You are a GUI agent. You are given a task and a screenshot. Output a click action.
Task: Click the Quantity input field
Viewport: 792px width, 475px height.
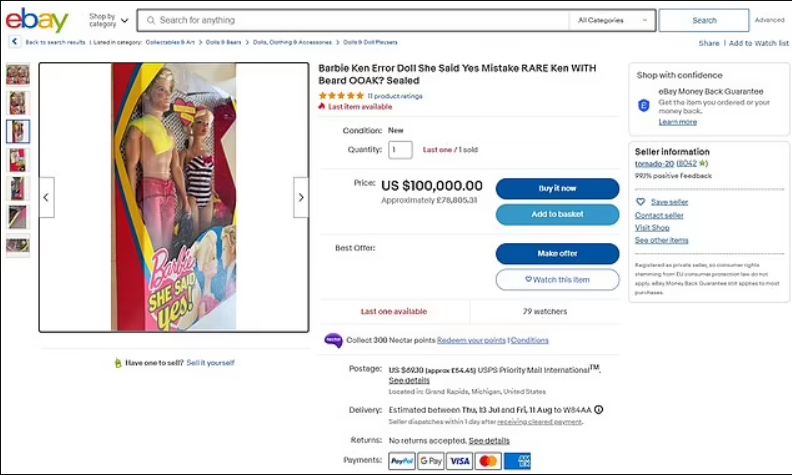(x=400, y=150)
